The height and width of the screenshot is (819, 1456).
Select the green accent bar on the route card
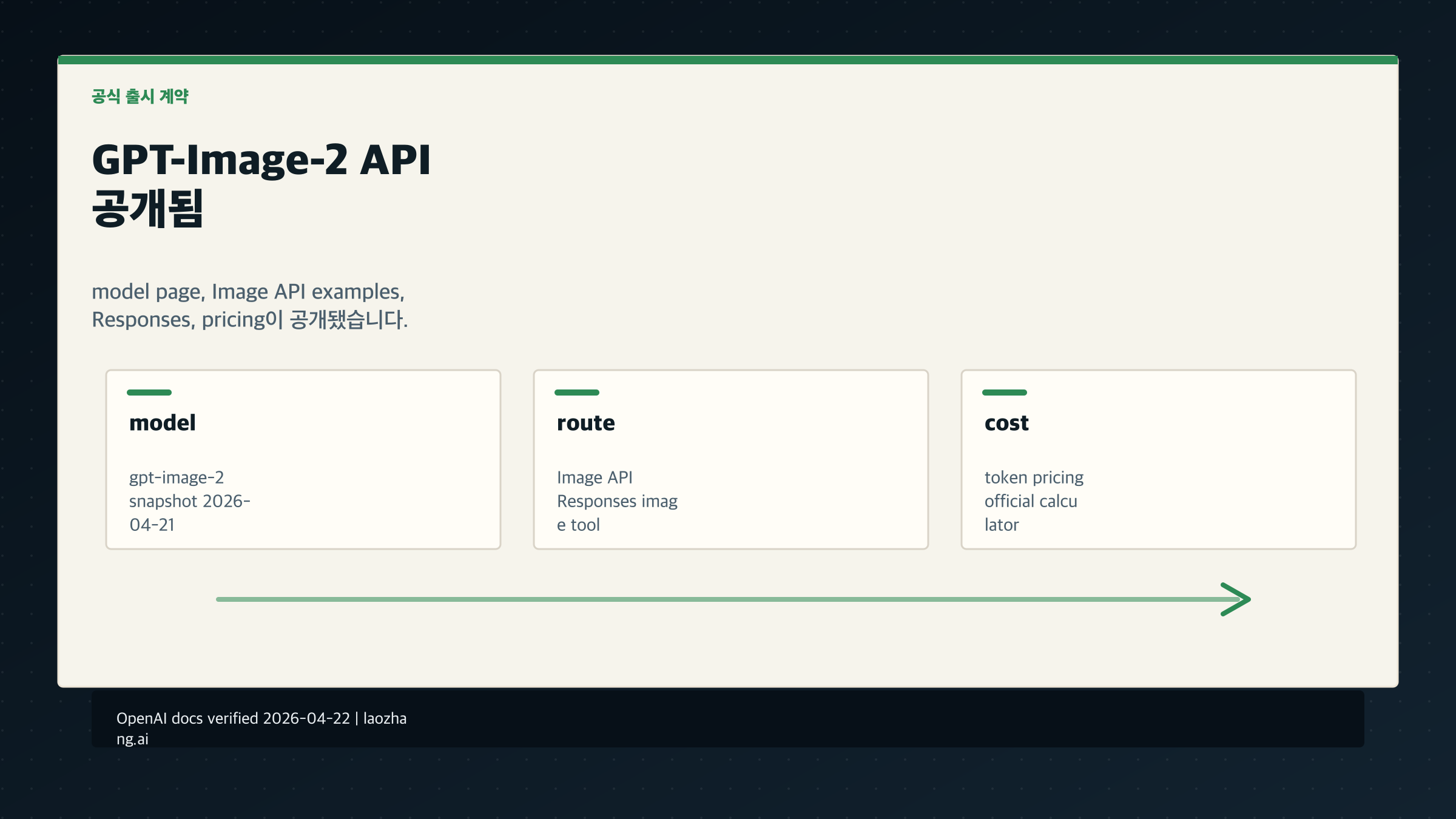[576, 393]
